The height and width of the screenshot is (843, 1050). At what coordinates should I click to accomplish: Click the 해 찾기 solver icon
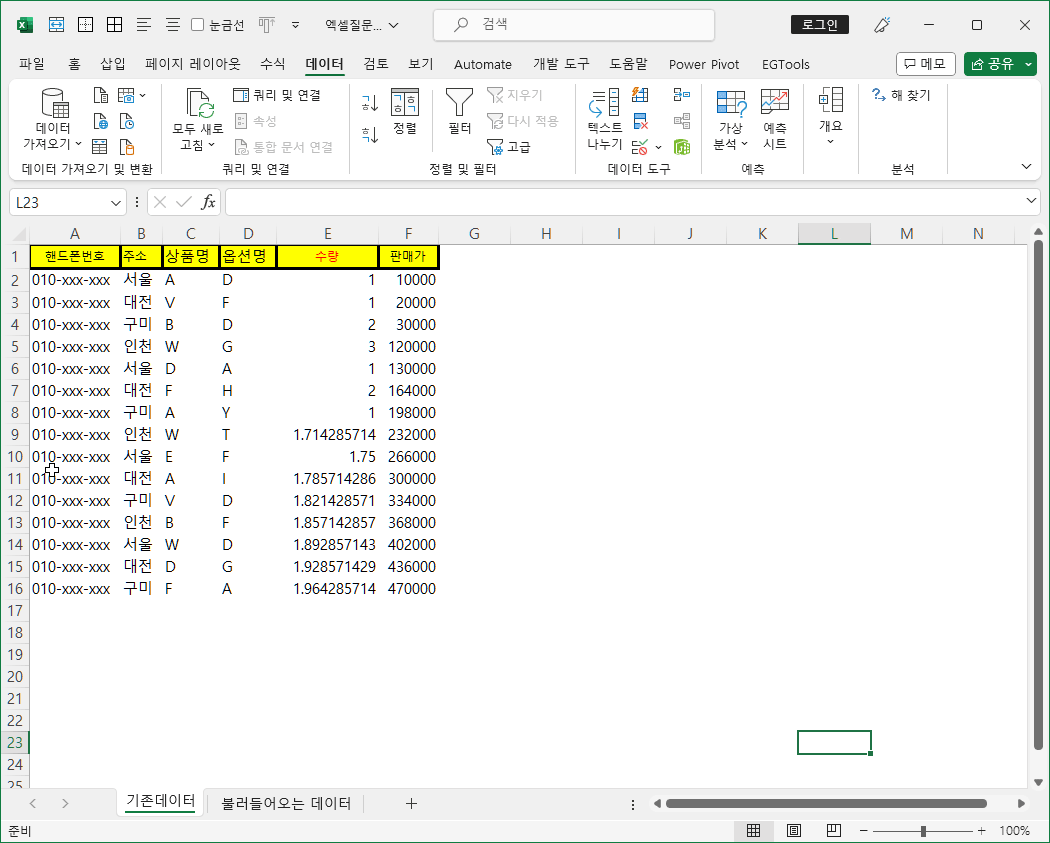coord(879,94)
